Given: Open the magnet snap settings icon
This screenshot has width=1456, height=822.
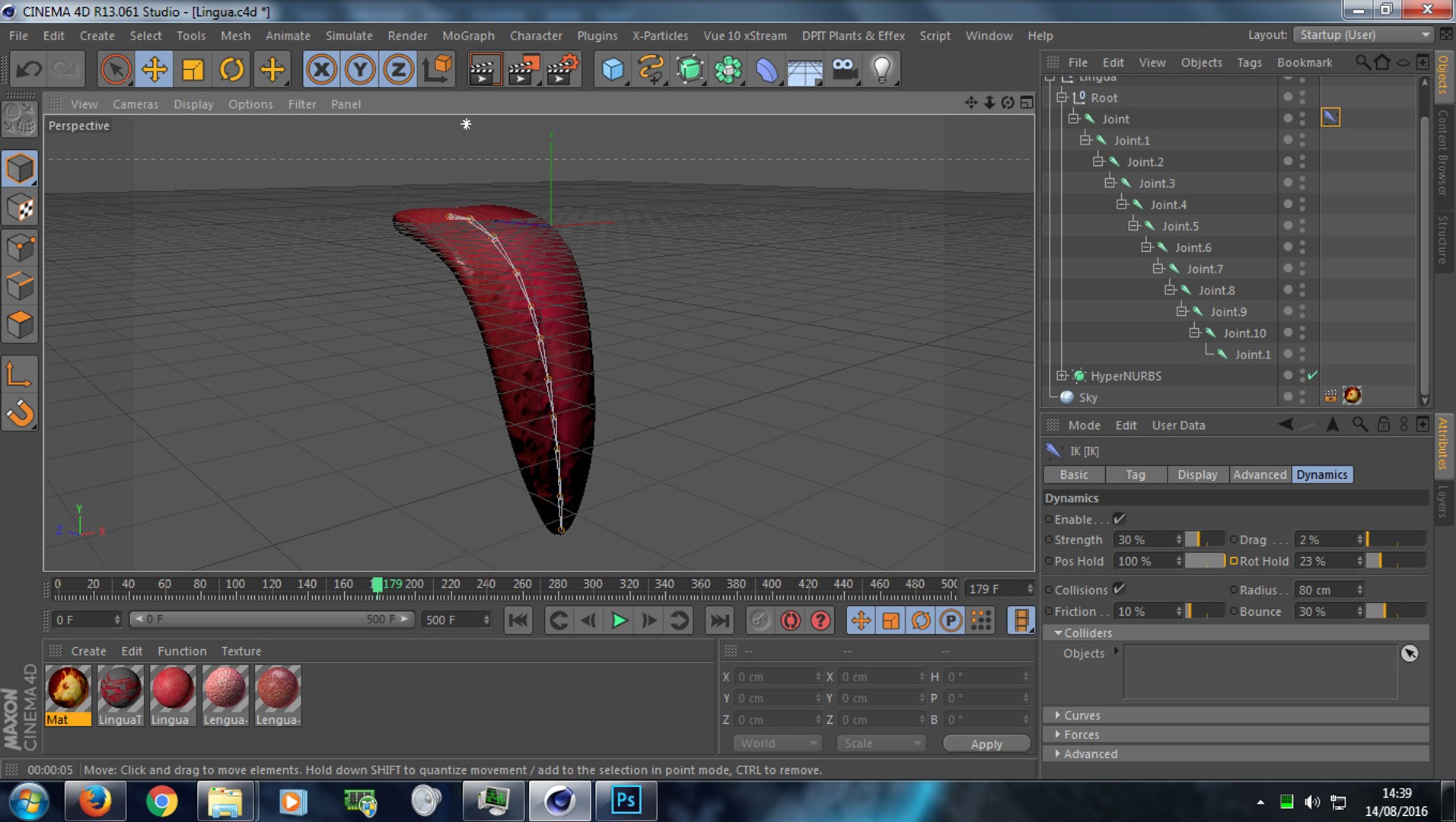Looking at the screenshot, I should (20, 413).
